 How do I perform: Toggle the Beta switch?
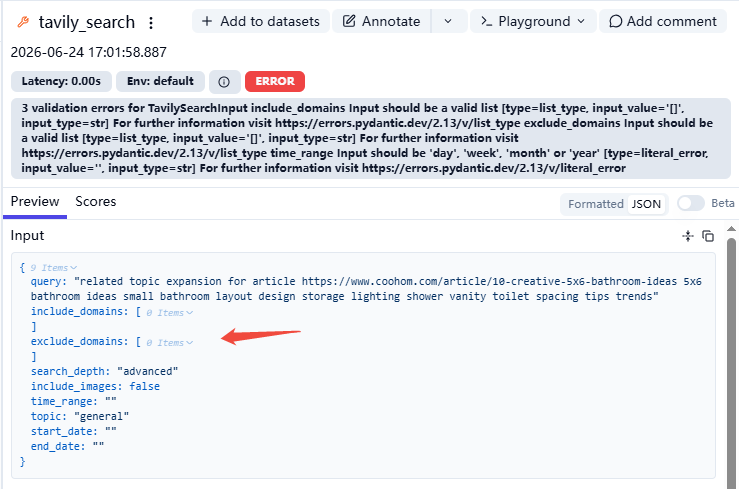pyautogui.click(x=691, y=203)
